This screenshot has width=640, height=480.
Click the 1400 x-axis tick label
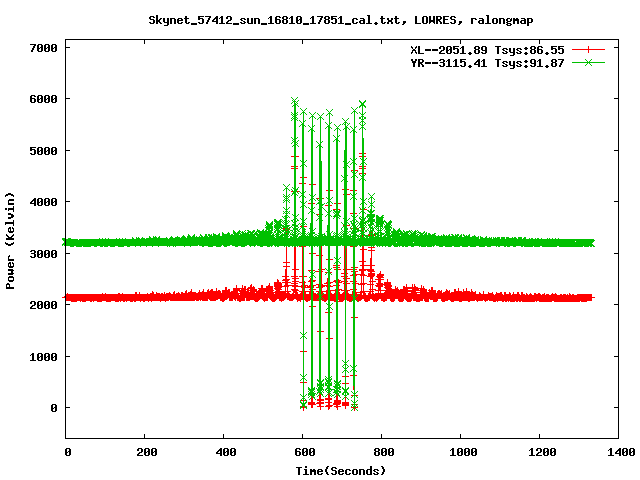(x=621, y=452)
